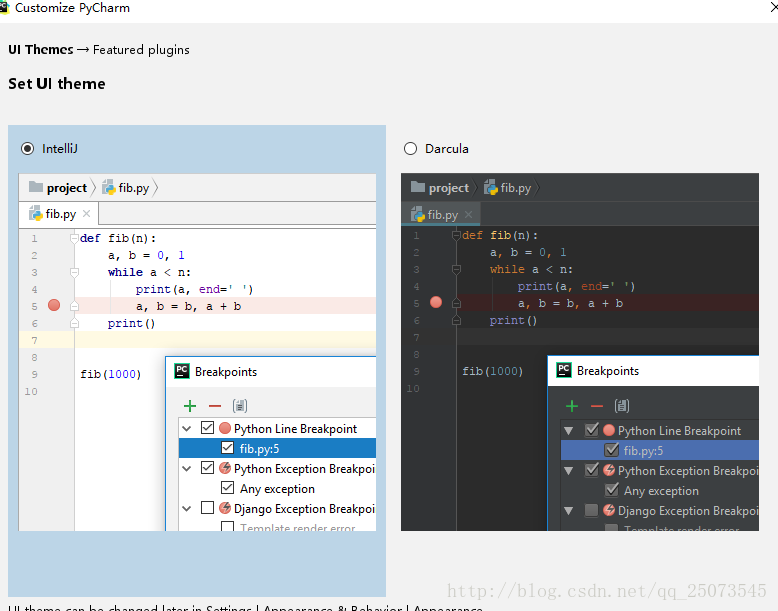Select the IntelliJ theme radio button
The width and height of the screenshot is (778, 611).
click(x=28, y=148)
